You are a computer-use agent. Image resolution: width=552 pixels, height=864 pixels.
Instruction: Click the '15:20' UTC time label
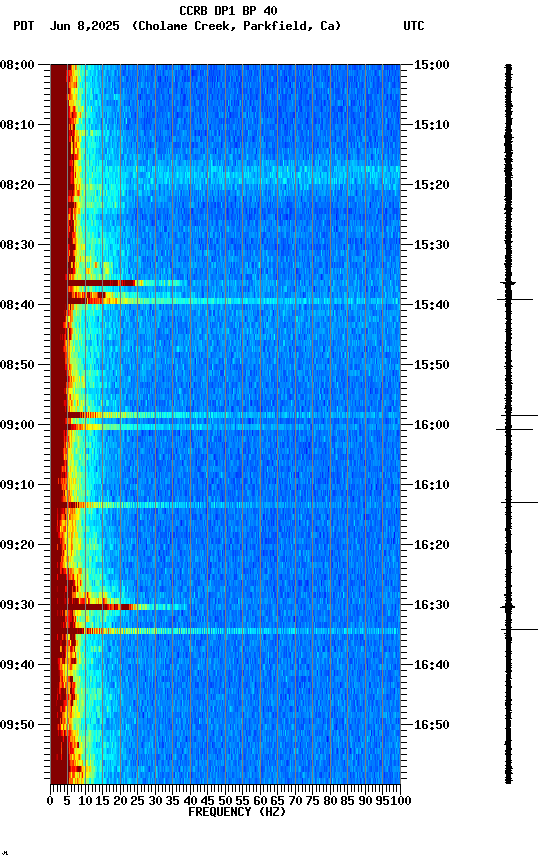click(x=432, y=185)
